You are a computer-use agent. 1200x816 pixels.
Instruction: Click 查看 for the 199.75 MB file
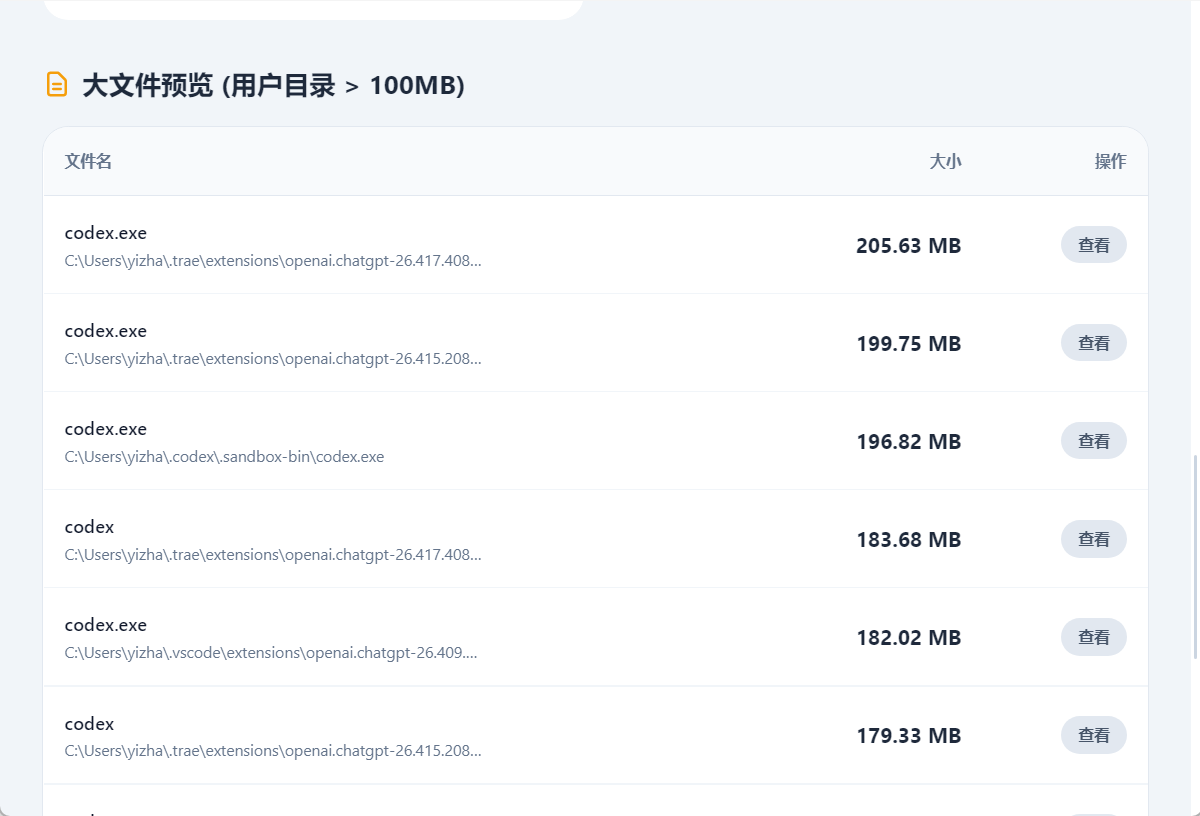pyautogui.click(x=1093, y=343)
